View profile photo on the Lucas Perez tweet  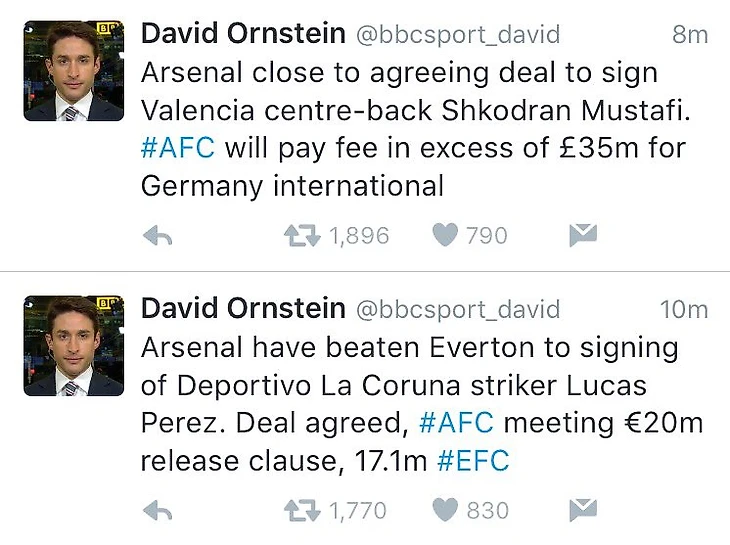(73, 346)
